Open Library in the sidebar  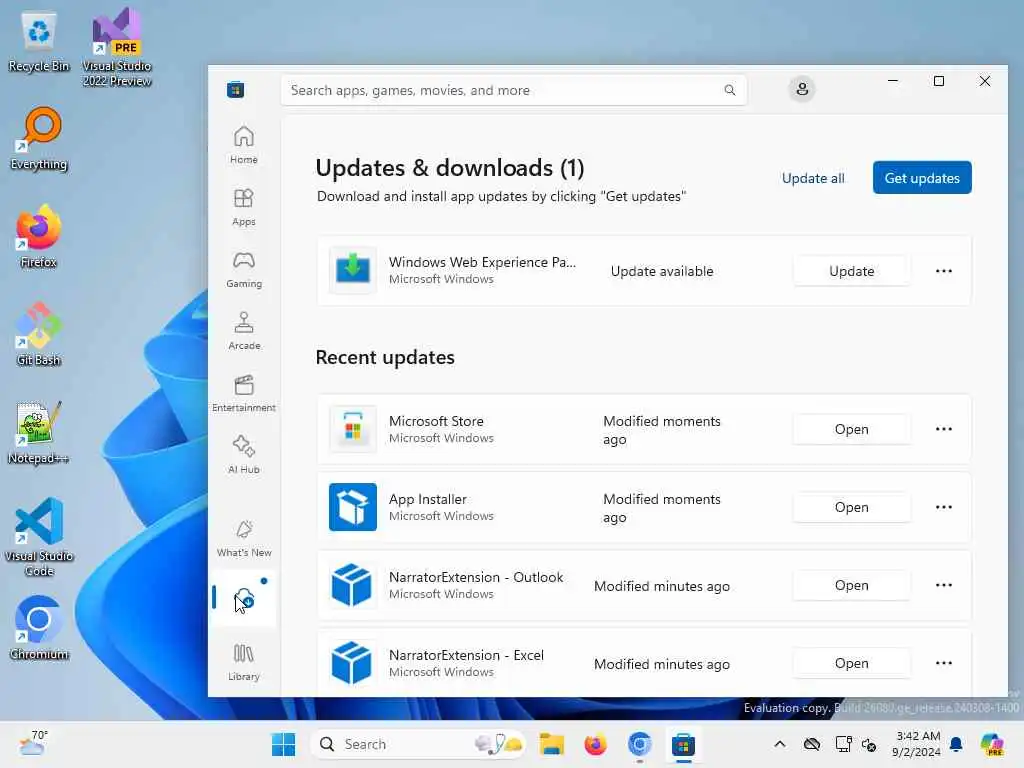tap(244, 662)
